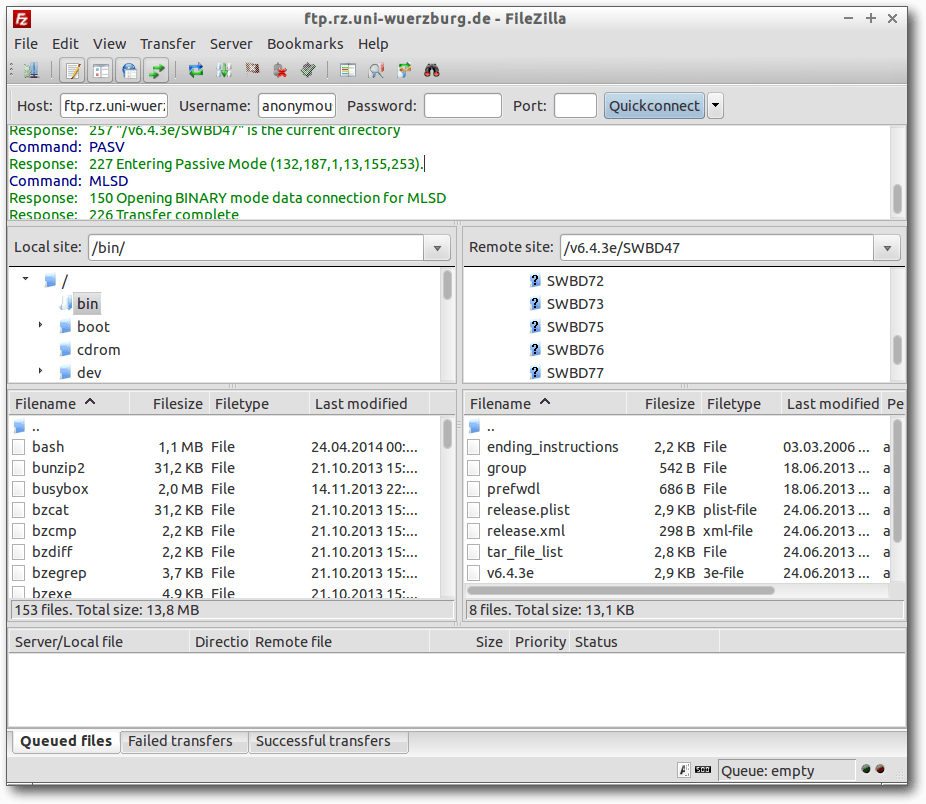This screenshot has height=804, width=926.
Task: Click the disconnect from server icon
Action: pyautogui.click(x=281, y=71)
